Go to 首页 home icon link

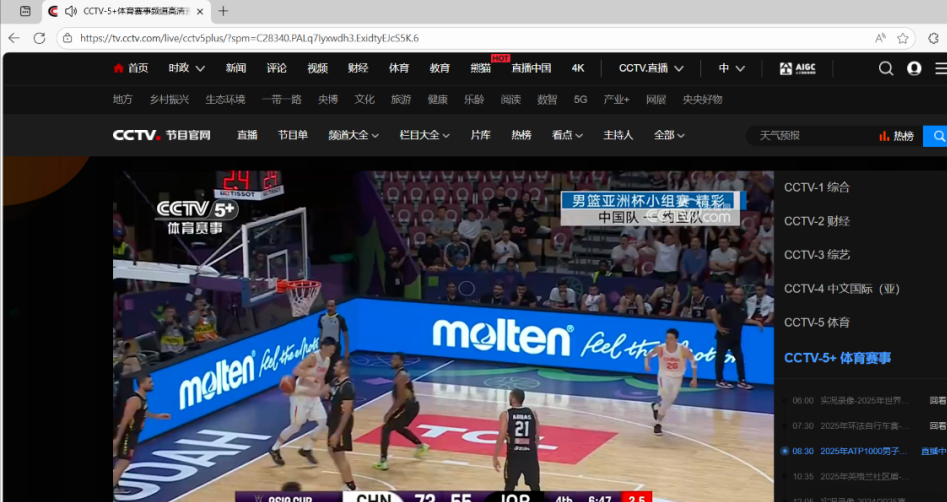pos(130,68)
